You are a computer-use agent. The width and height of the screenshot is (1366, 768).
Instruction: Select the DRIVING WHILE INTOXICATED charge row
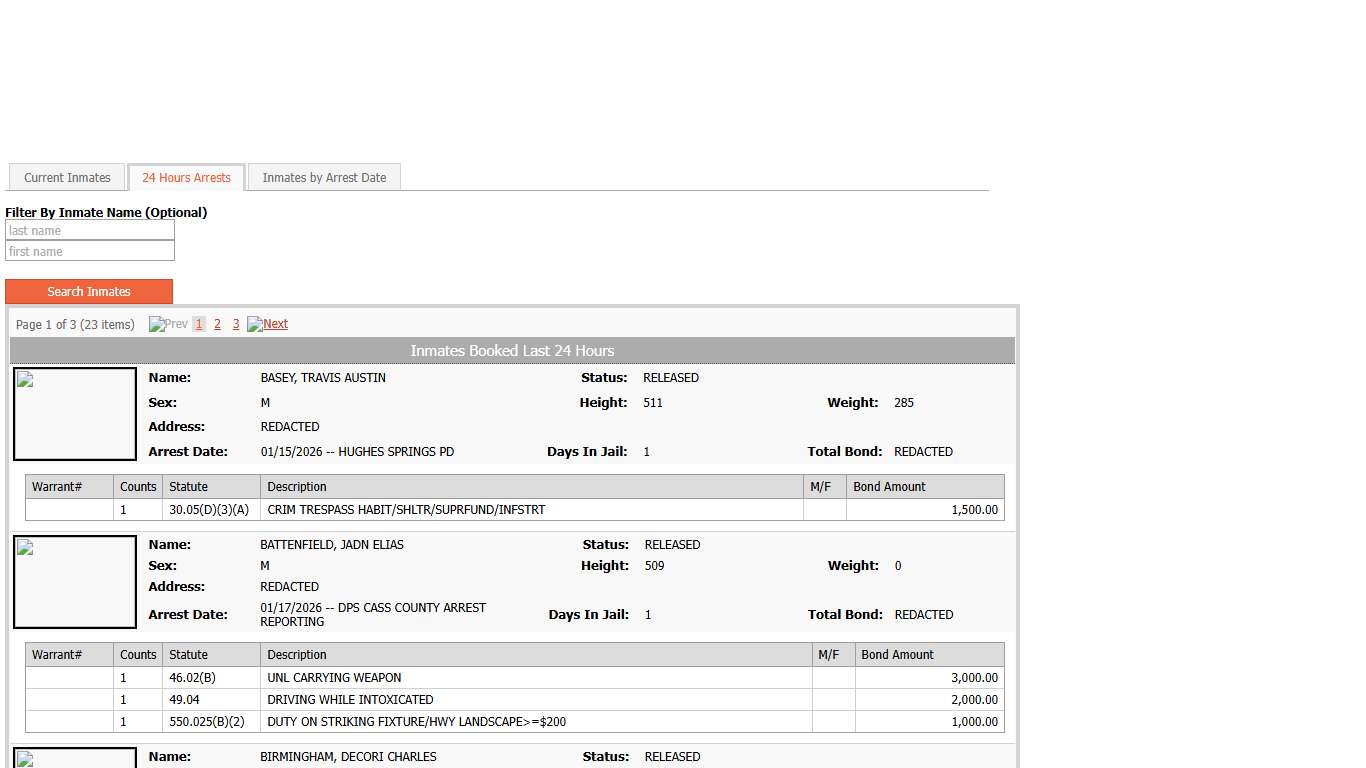pyautogui.click(x=350, y=700)
